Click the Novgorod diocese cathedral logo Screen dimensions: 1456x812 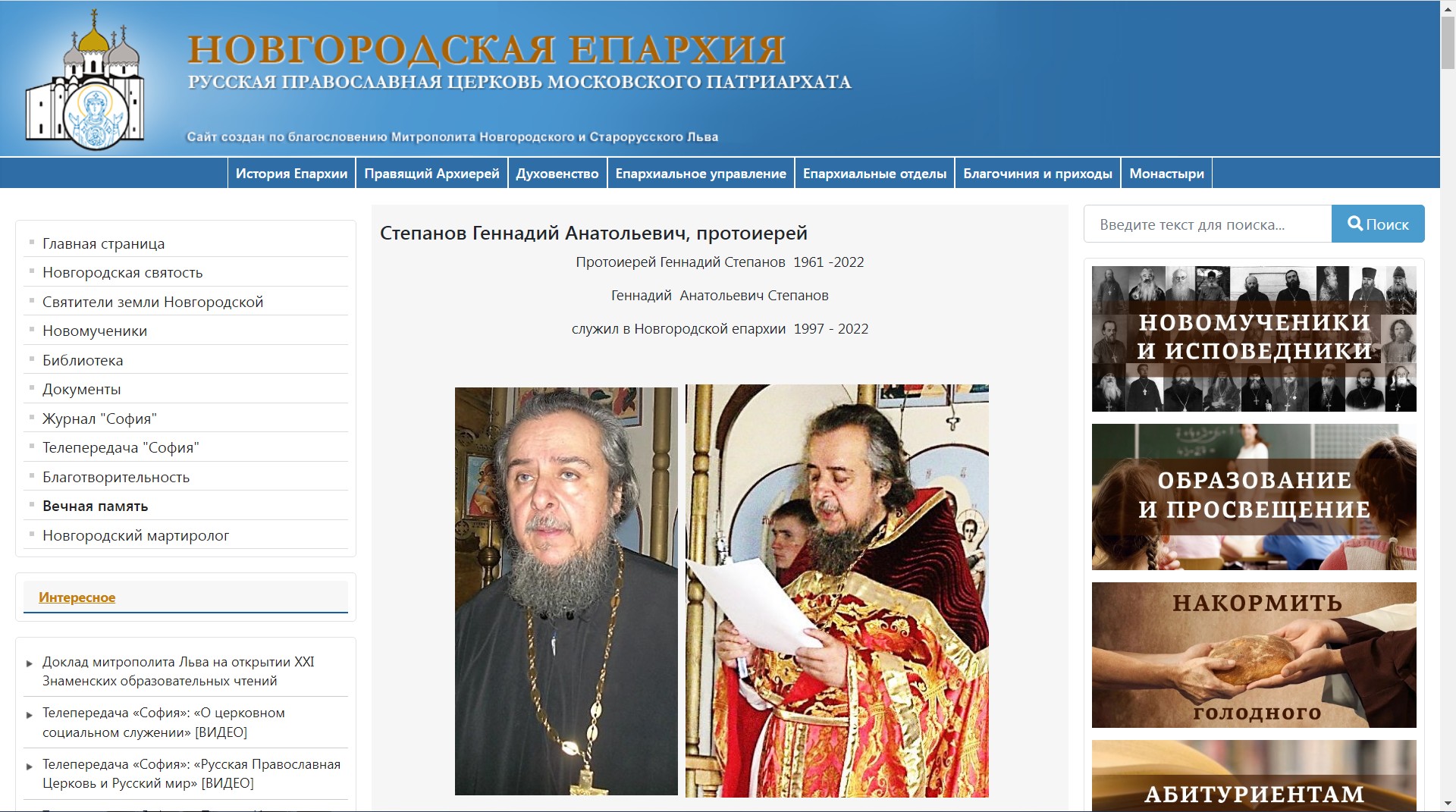tap(84, 79)
